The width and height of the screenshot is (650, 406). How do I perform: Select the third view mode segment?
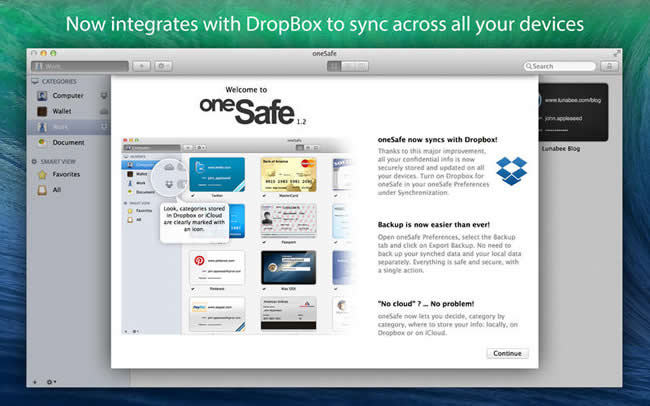pos(362,66)
